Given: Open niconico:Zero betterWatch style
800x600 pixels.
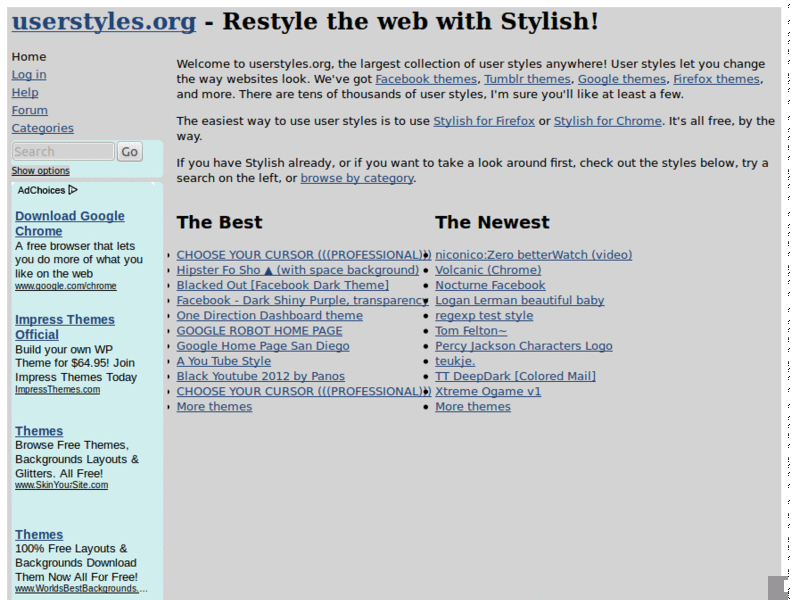Looking at the screenshot, I should click(534, 255).
